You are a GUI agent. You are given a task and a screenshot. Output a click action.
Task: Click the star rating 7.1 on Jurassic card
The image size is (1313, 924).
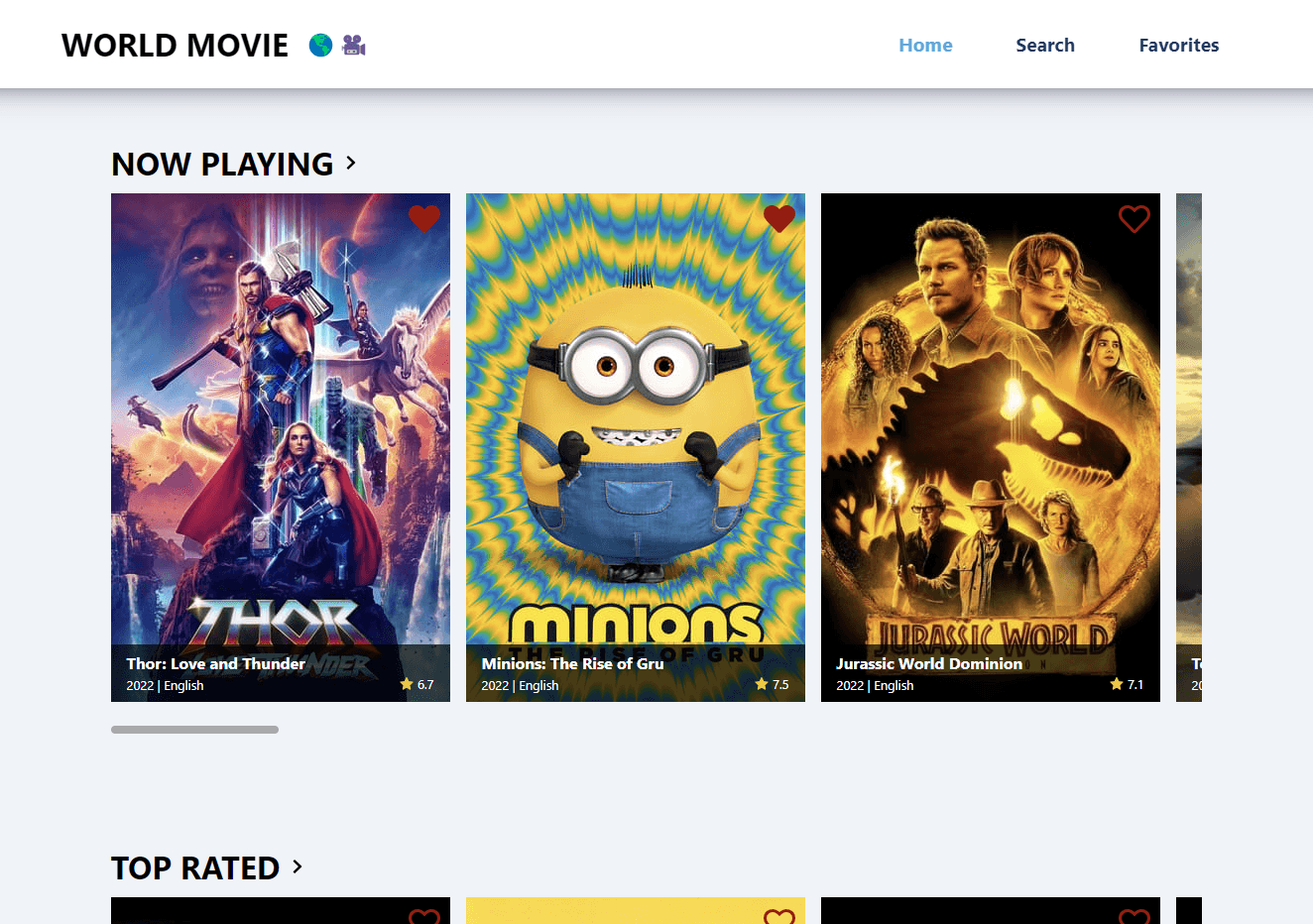1127,684
